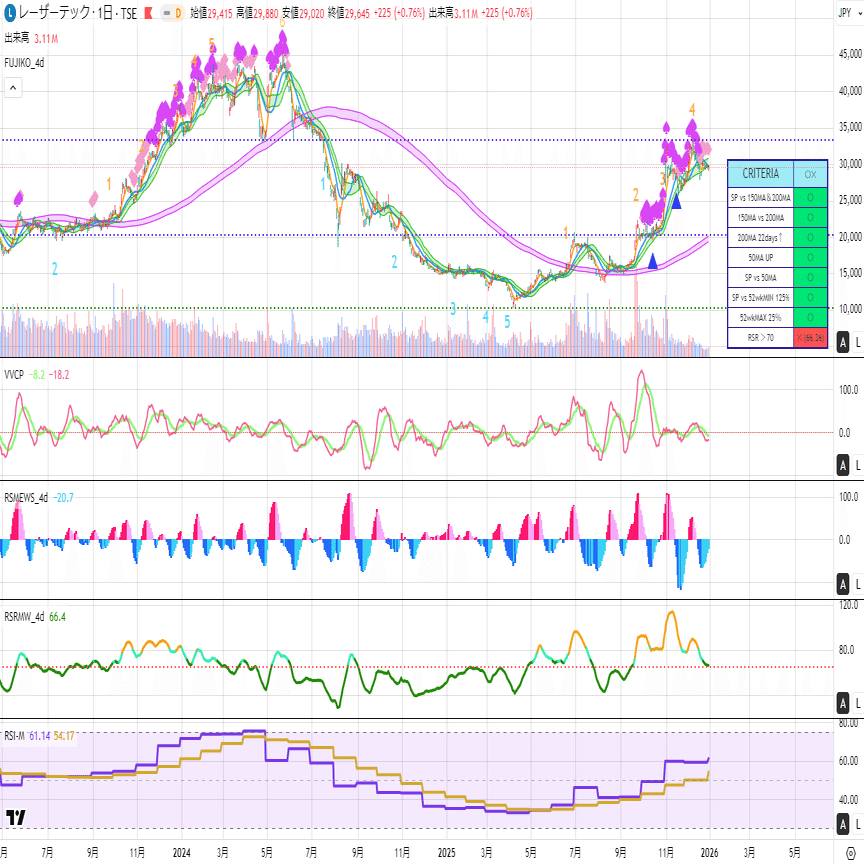Click the レーザーテック symbol name
Screen dimensions: 864x864
pos(54,13)
